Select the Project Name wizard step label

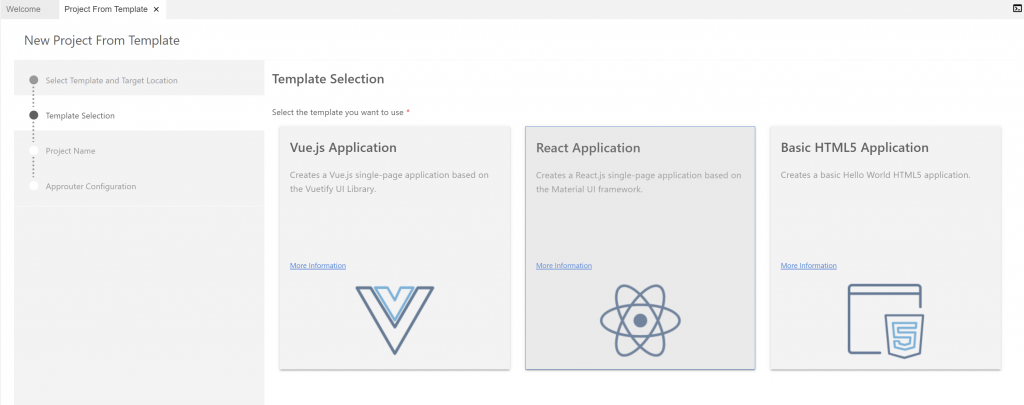70,151
